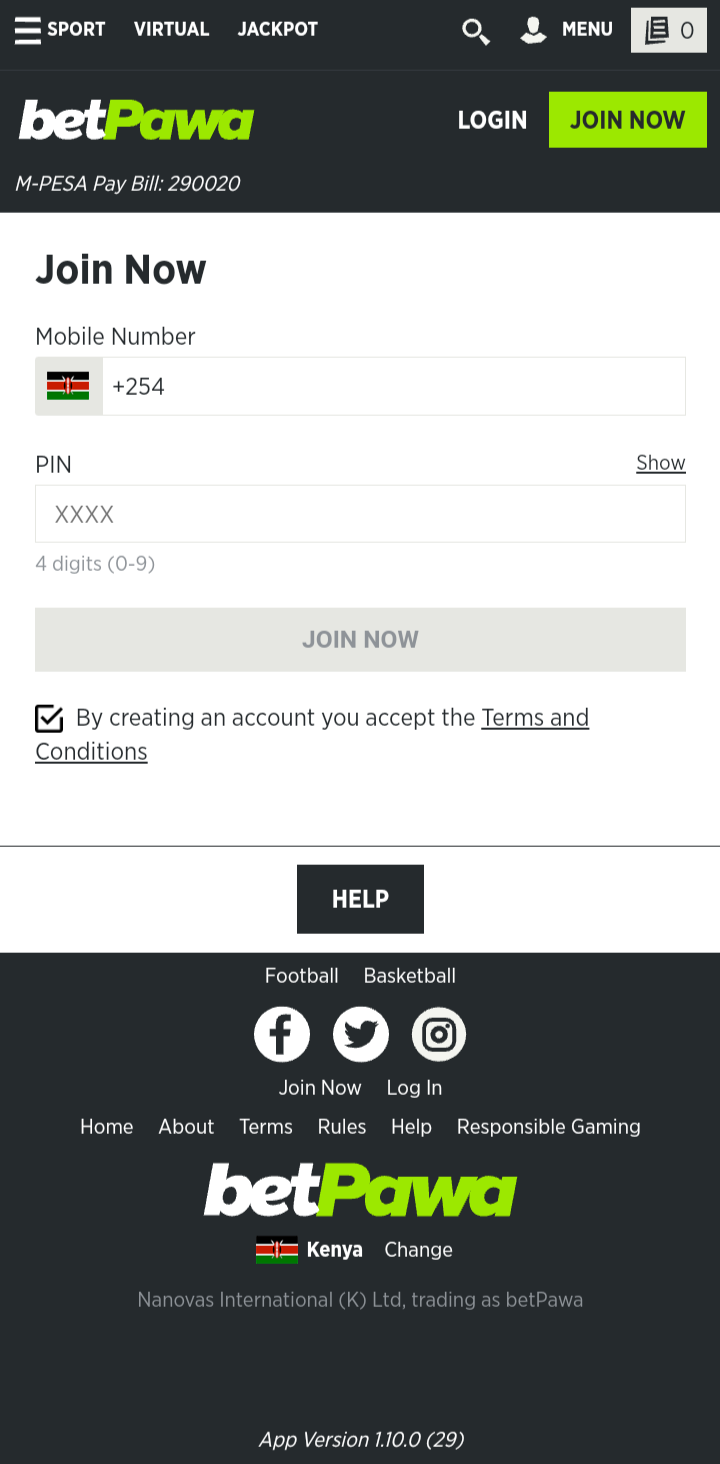The width and height of the screenshot is (720, 1464).
Task: Open the betslip icon showing 0
Action: tap(669, 30)
